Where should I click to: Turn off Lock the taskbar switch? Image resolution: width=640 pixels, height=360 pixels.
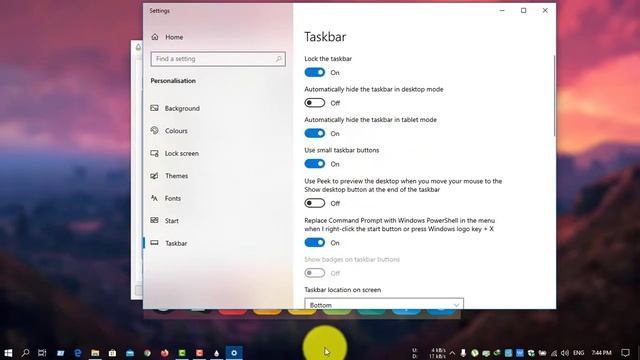(x=315, y=72)
